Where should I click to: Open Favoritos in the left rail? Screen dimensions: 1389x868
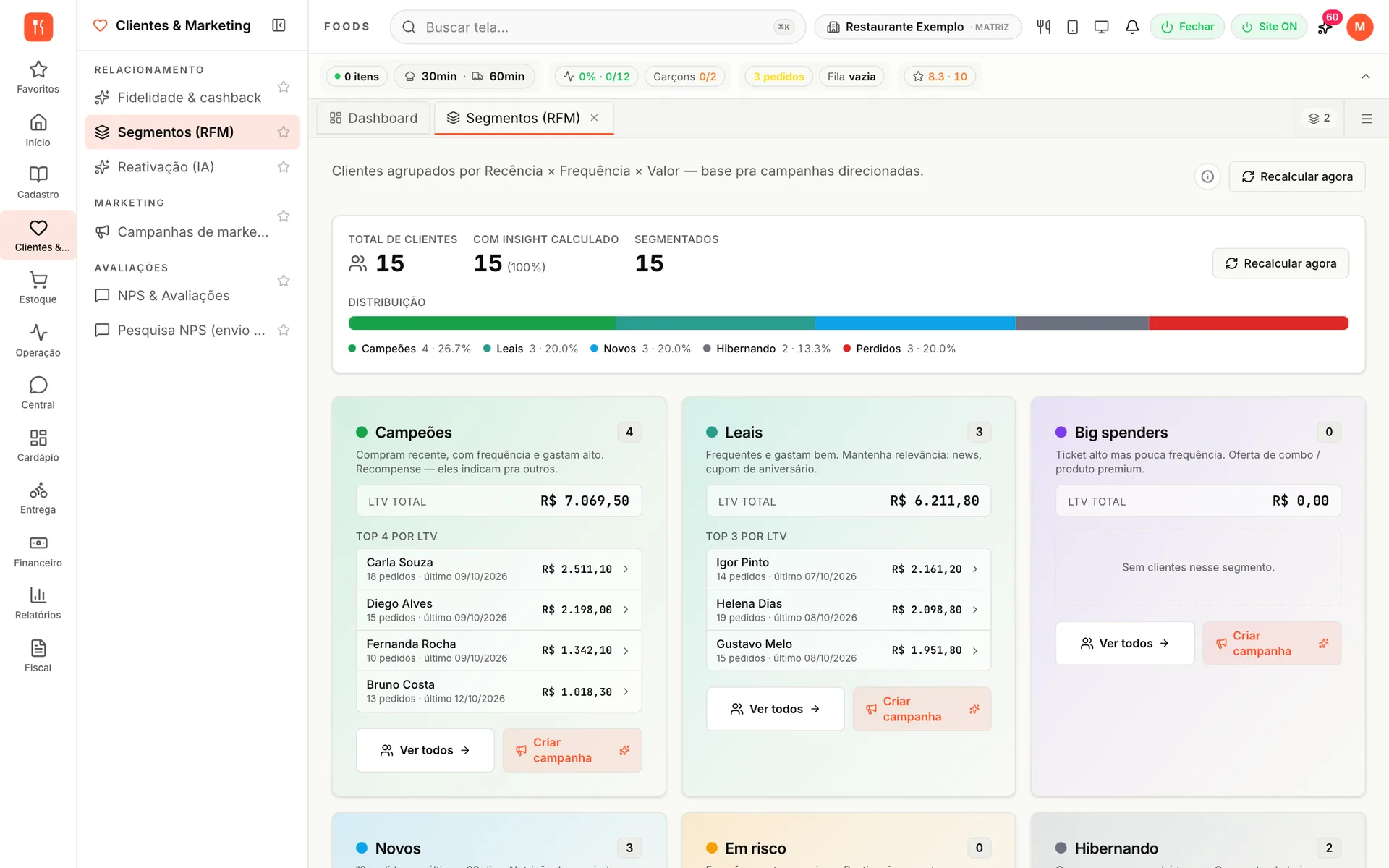(38, 77)
